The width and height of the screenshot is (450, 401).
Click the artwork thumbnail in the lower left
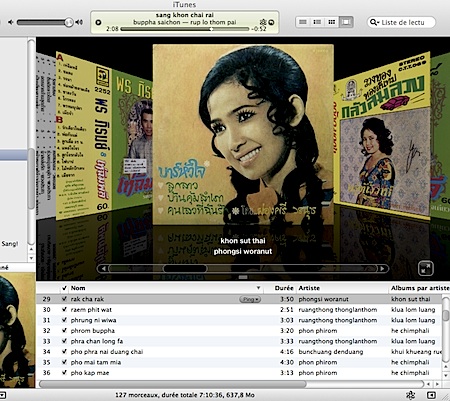[17, 330]
